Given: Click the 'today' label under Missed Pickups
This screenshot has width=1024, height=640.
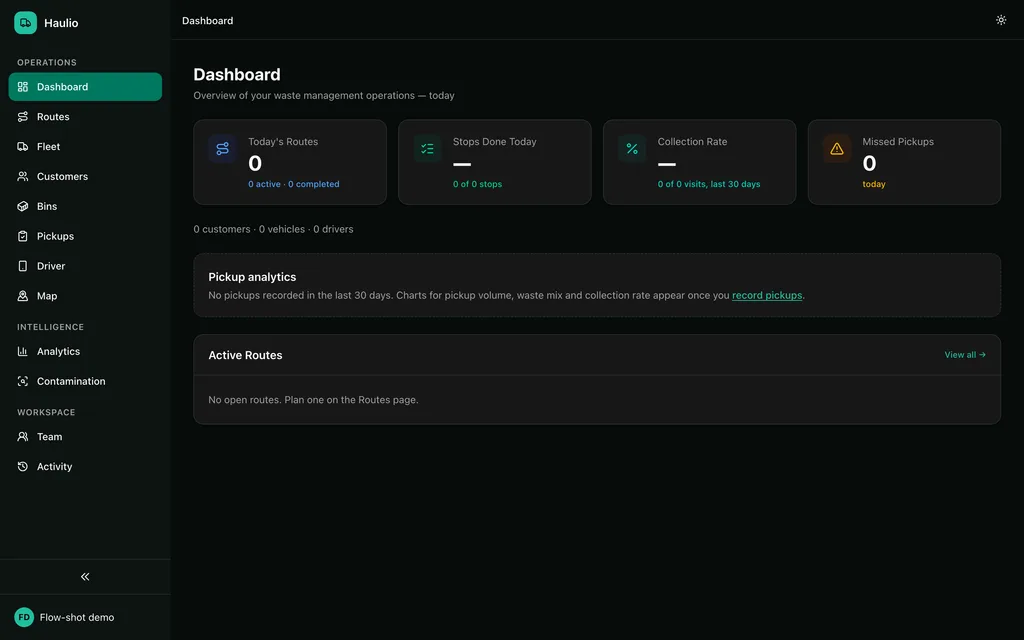Looking at the screenshot, I should (874, 184).
